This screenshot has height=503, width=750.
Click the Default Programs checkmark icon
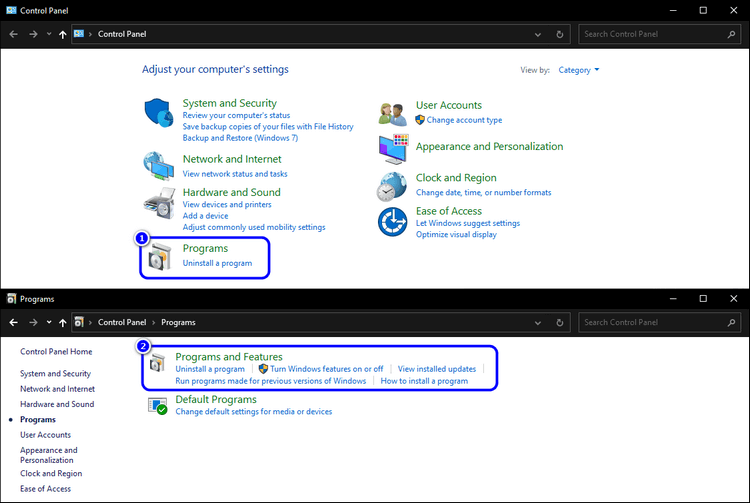click(158, 406)
